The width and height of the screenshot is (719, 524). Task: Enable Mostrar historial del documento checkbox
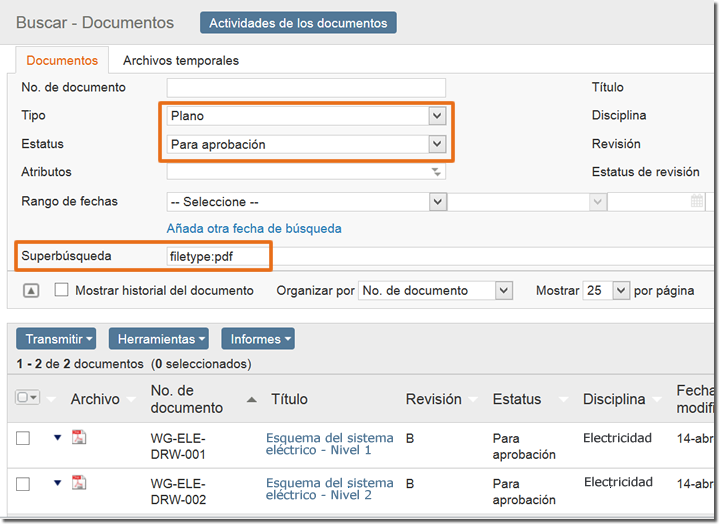pos(61,290)
